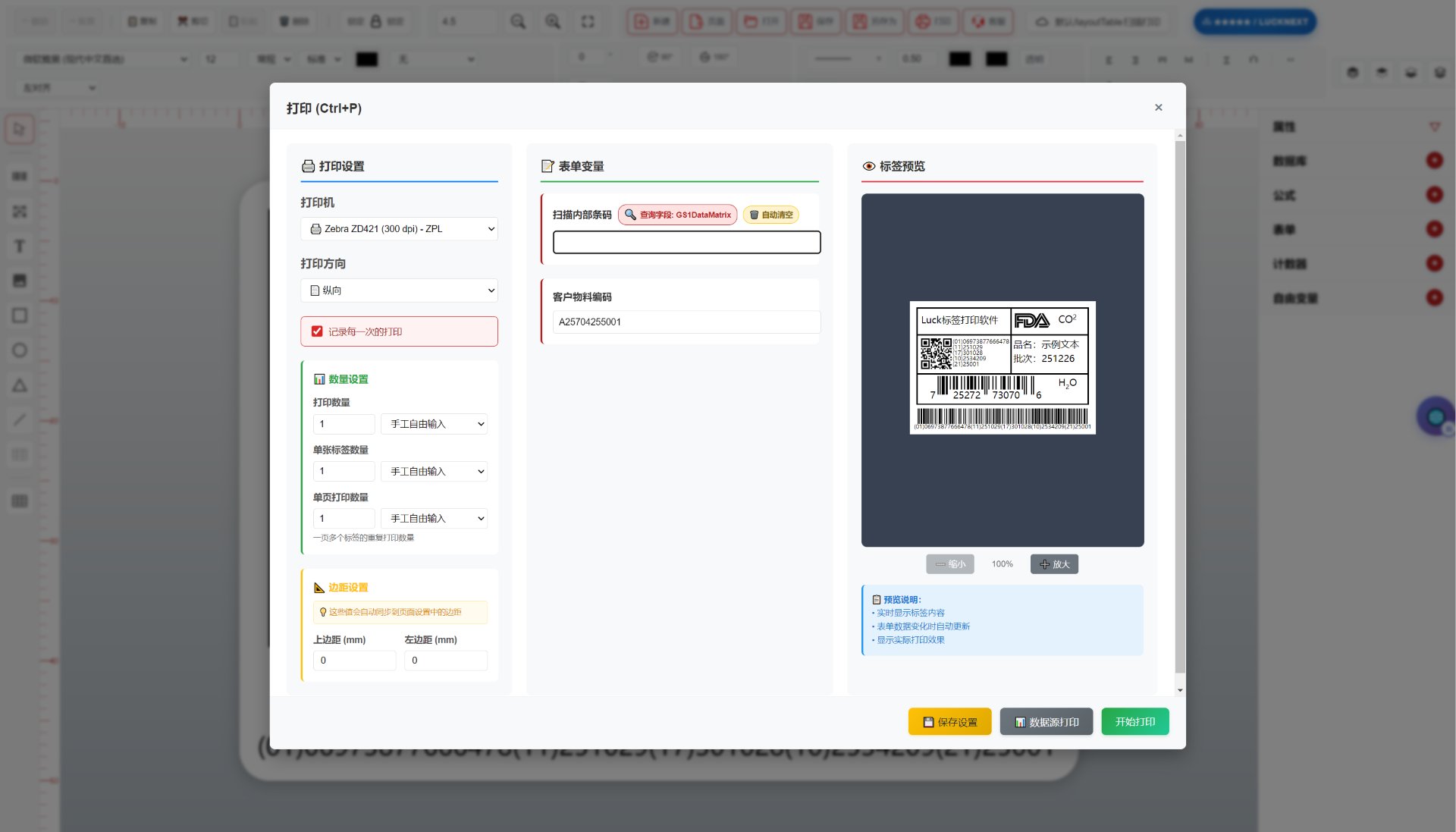Expand 打印数量 手工自由输入 dropdown
This screenshot has width=1456, height=832.
point(434,424)
